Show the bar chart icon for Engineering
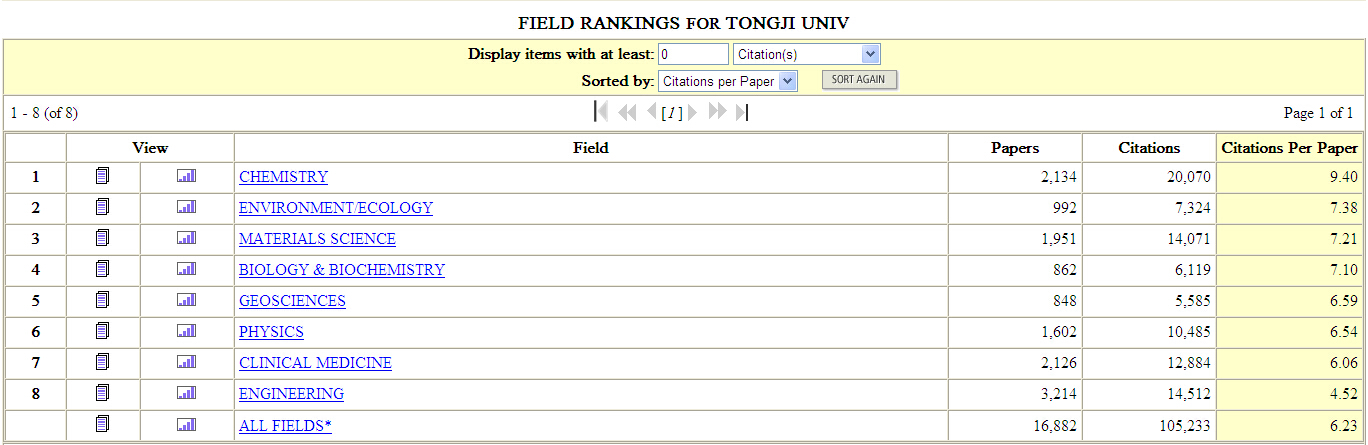This screenshot has width=1368, height=445. tap(186, 393)
